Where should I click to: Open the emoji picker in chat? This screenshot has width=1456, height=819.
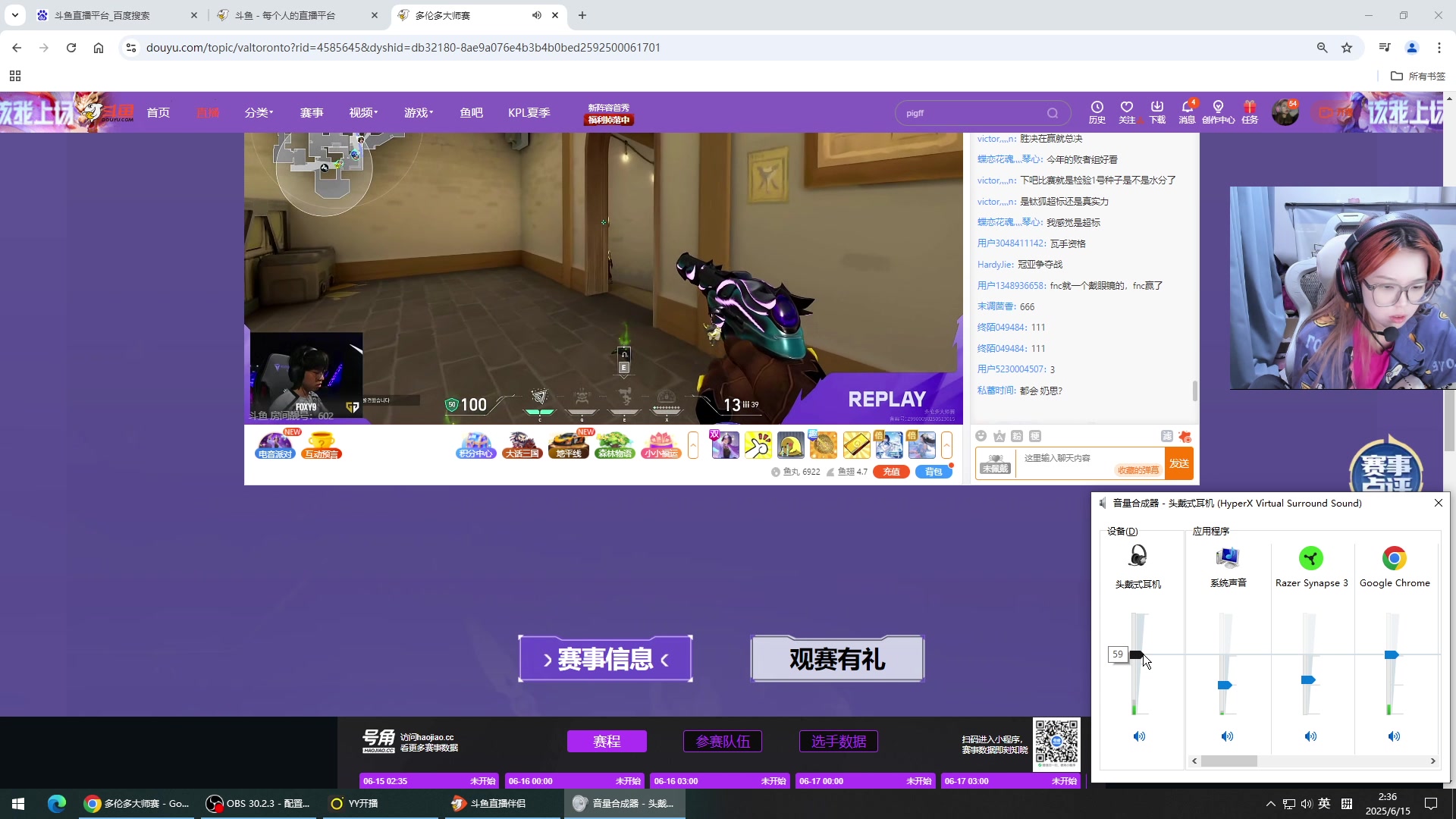point(981,436)
